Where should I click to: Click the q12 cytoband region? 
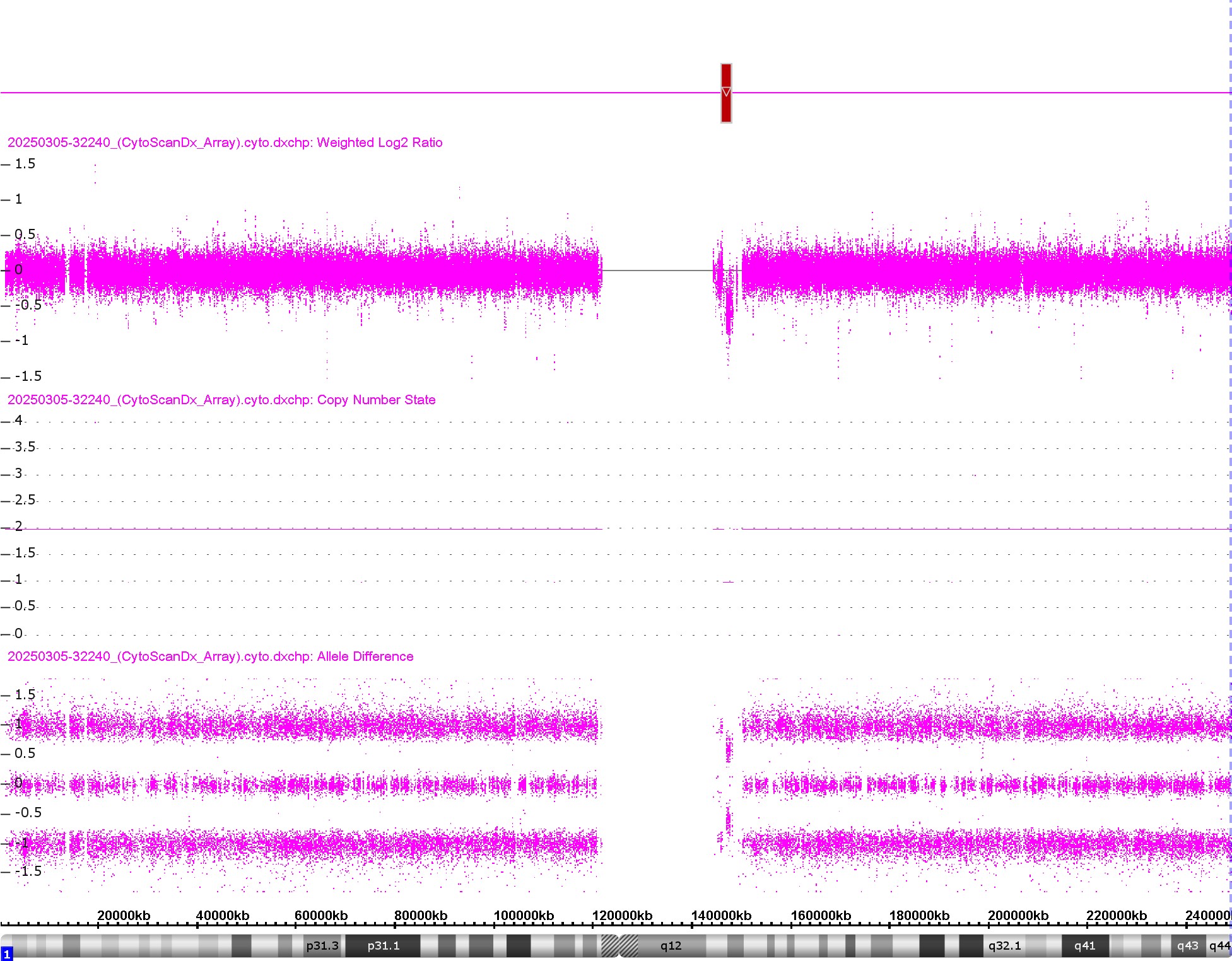click(x=671, y=946)
